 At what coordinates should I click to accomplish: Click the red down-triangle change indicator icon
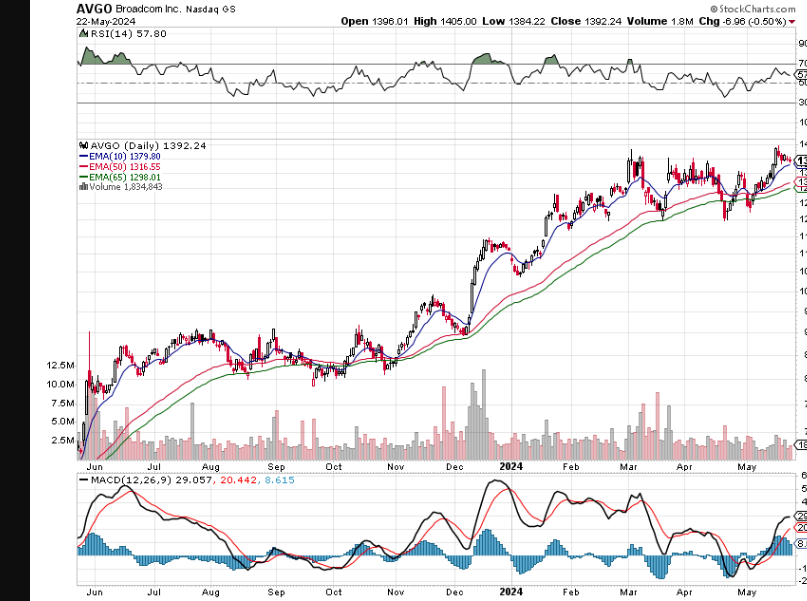[792, 22]
